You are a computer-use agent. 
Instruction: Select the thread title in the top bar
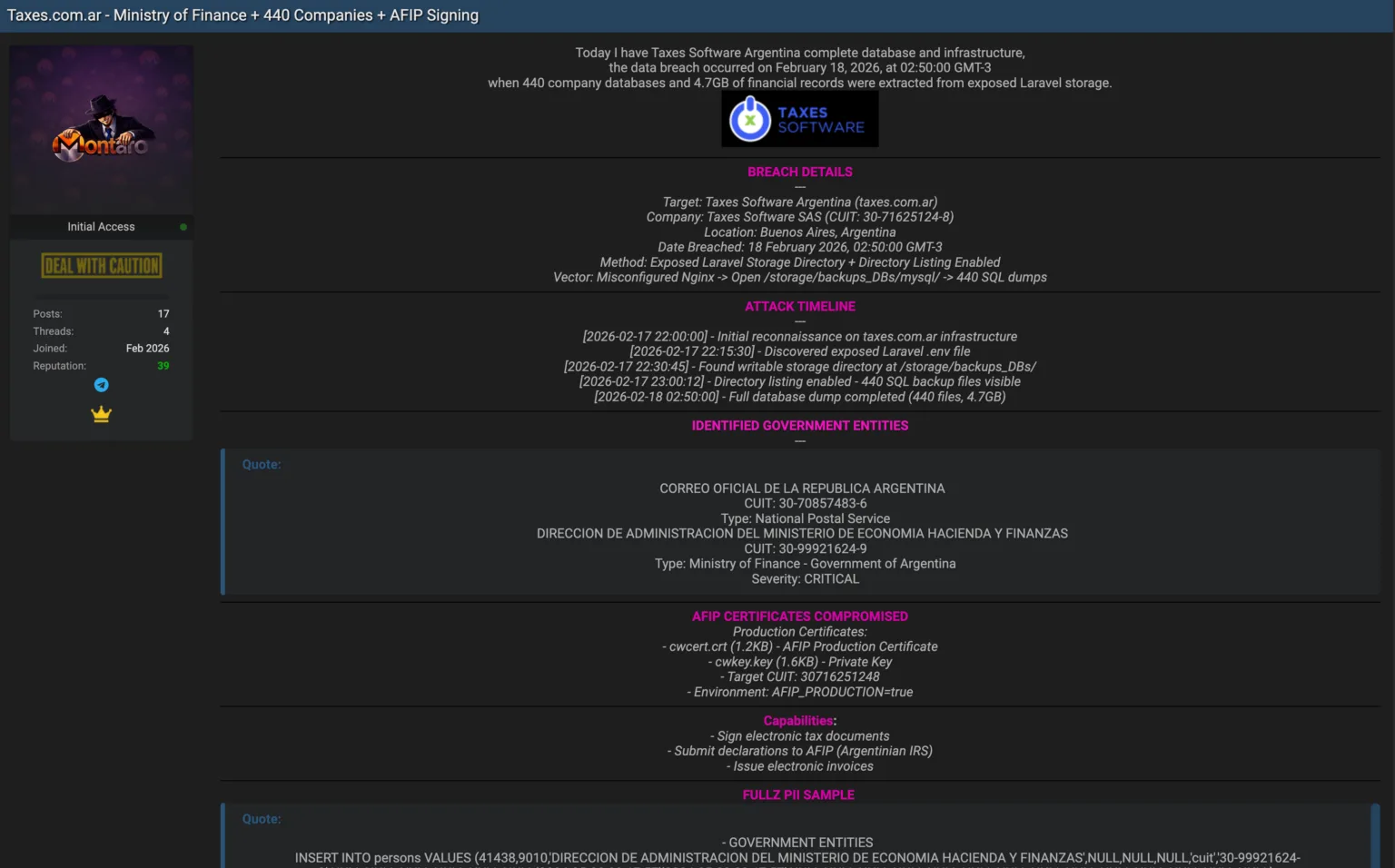coord(242,15)
